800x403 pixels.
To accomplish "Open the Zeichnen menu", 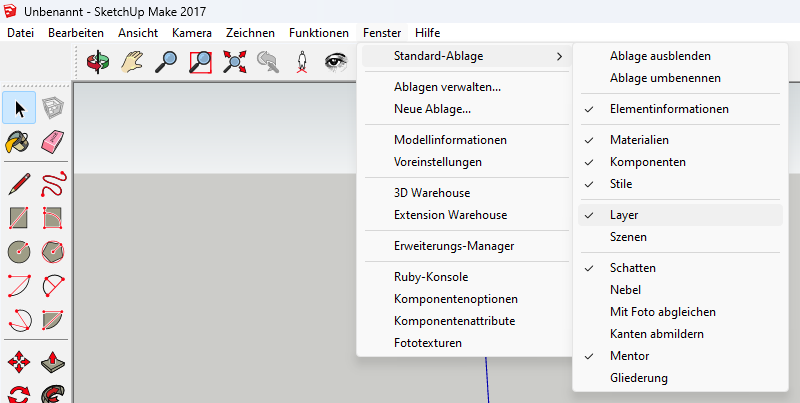I will pos(251,33).
